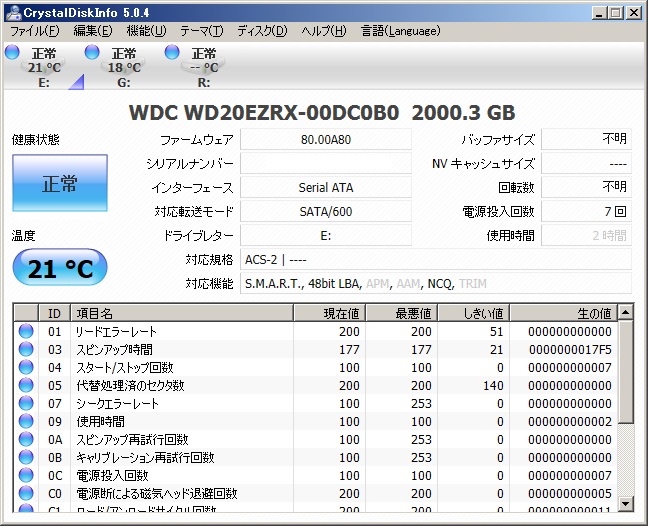
Task: Open the テーマ(T) menu
Action: click(x=202, y=31)
